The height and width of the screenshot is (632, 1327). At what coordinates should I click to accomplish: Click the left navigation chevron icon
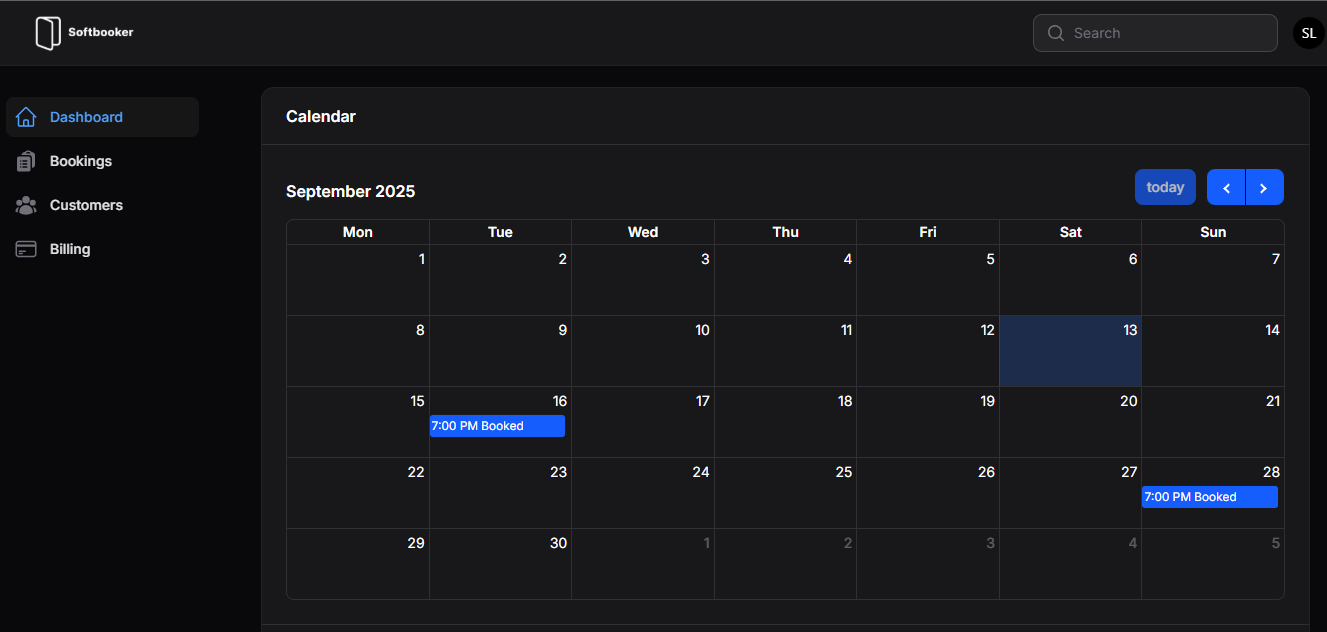click(x=1226, y=187)
